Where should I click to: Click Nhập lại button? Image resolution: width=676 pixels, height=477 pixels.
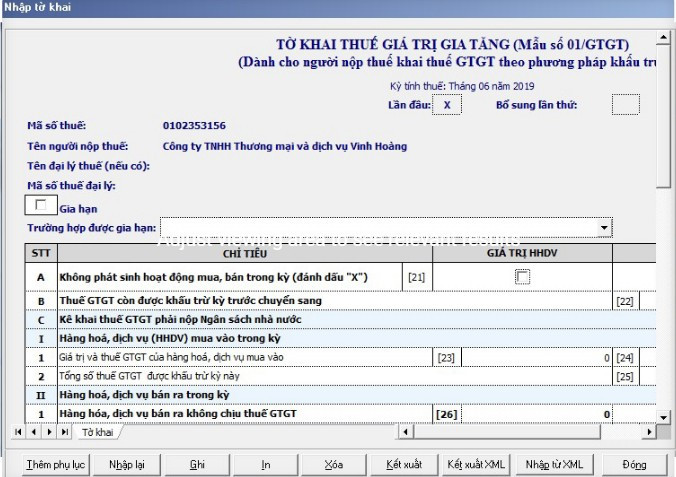tap(127, 464)
